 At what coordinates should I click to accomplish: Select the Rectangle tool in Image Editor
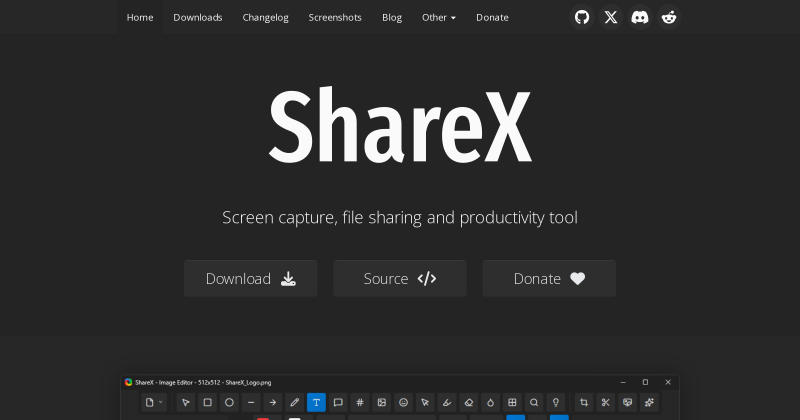tap(208, 402)
